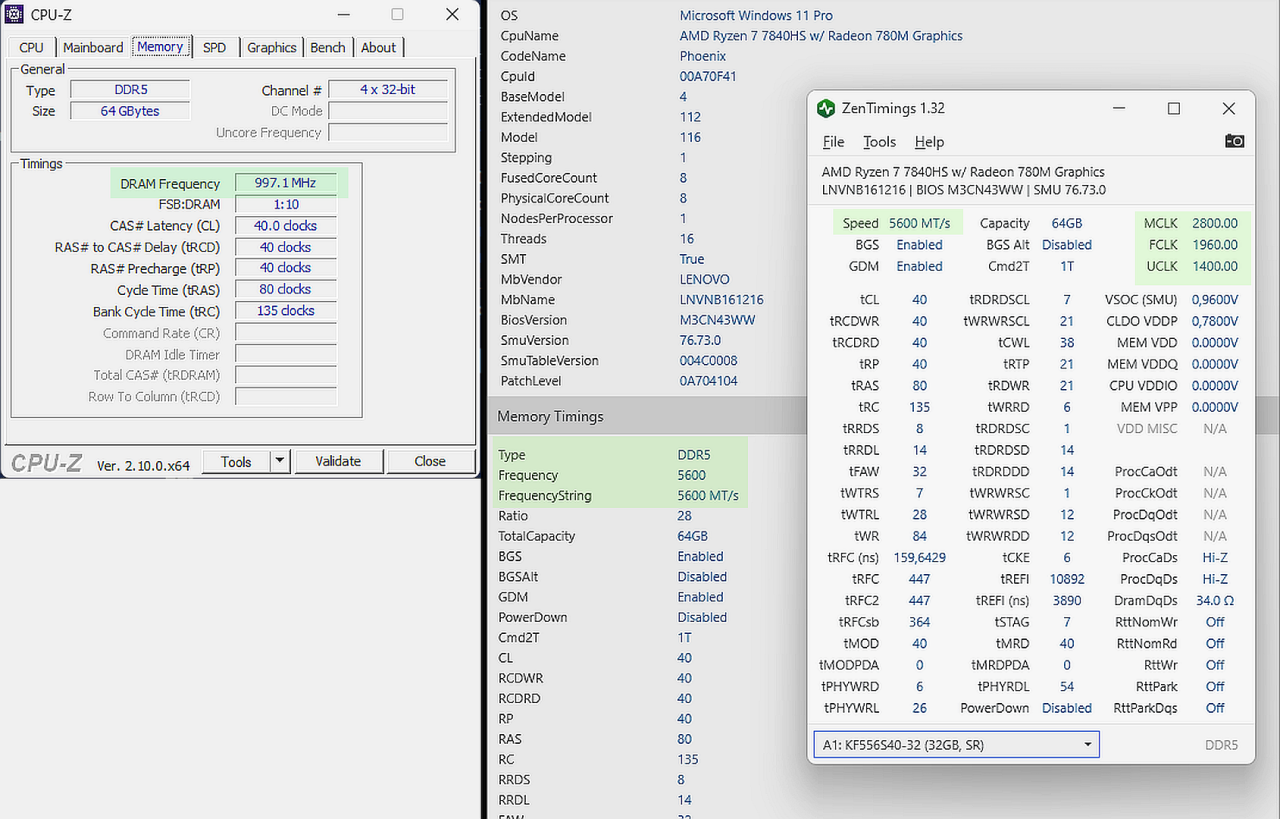Minimize the ZenTimings window
Viewport: 1280px width, 819px height.
tap(1119, 108)
